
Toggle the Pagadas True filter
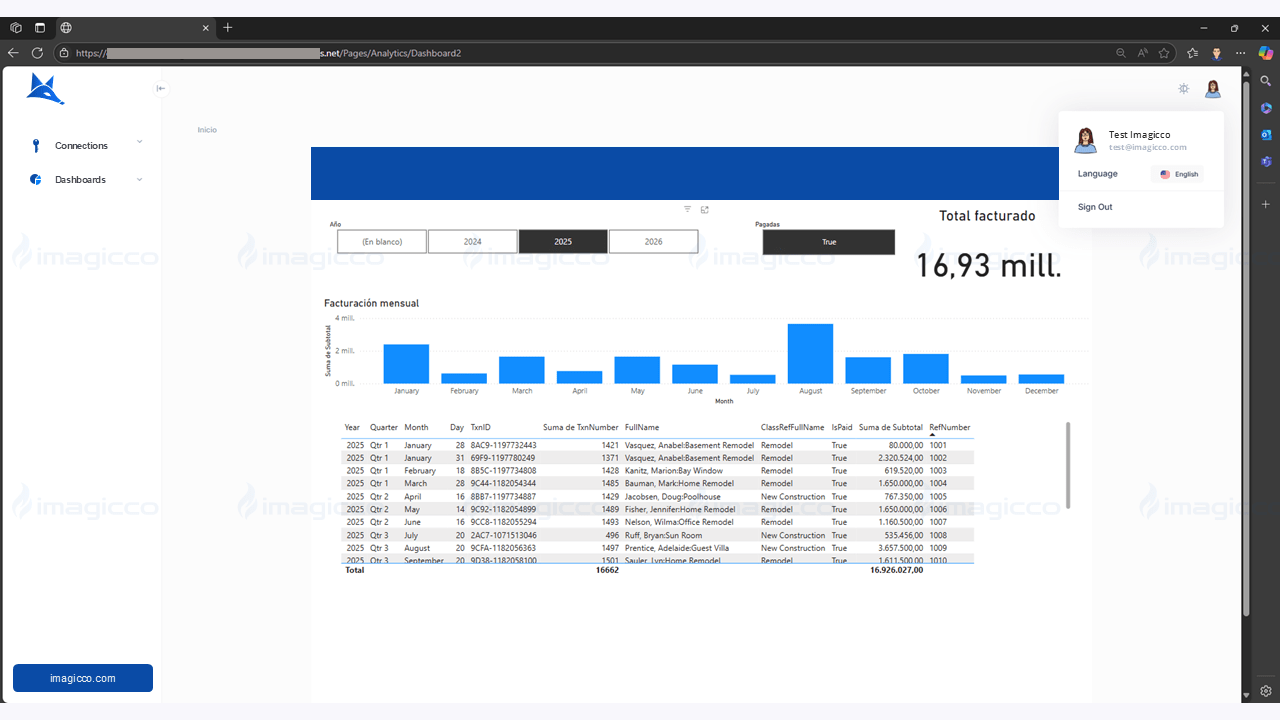click(828, 242)
